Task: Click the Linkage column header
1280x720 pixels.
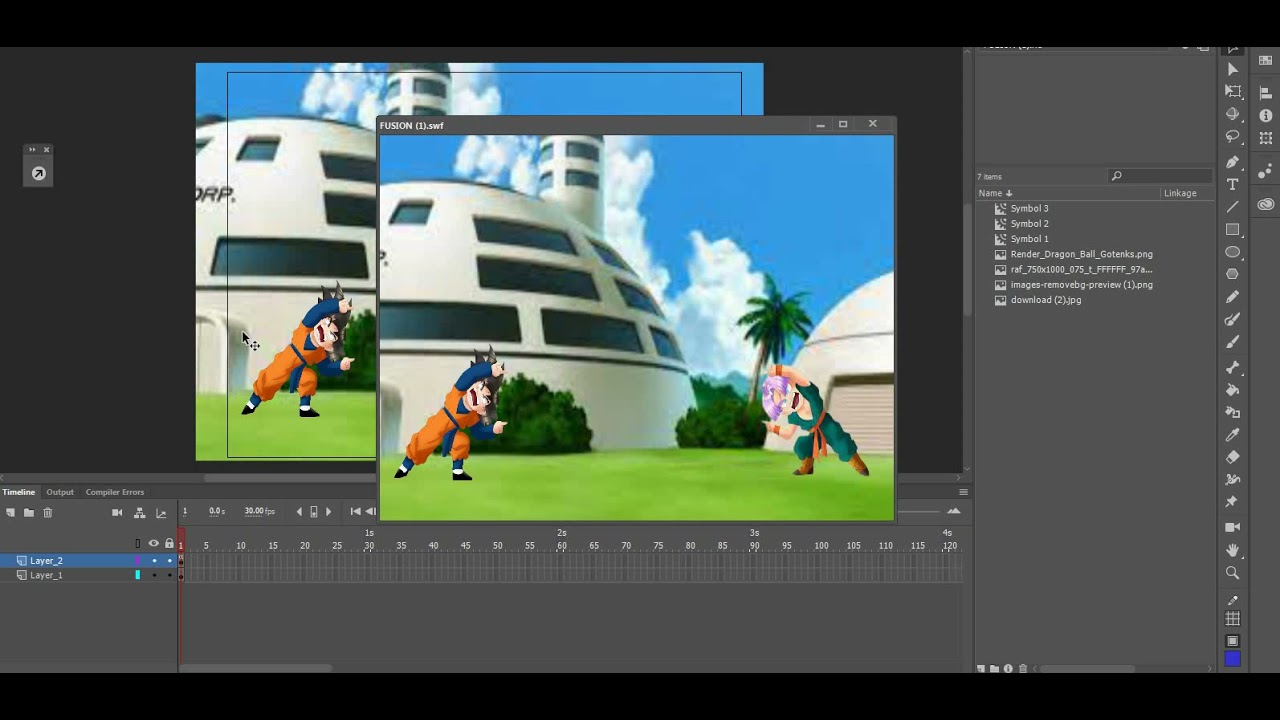Action: click(x=1180, y=193)
